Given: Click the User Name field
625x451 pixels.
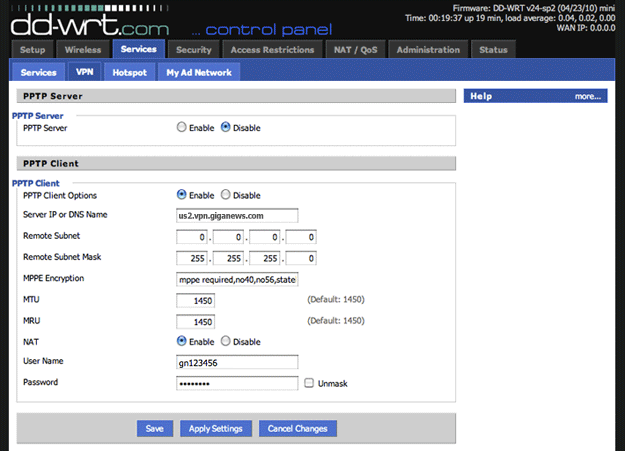Looking at the screenshot, I should coord(237,362).
